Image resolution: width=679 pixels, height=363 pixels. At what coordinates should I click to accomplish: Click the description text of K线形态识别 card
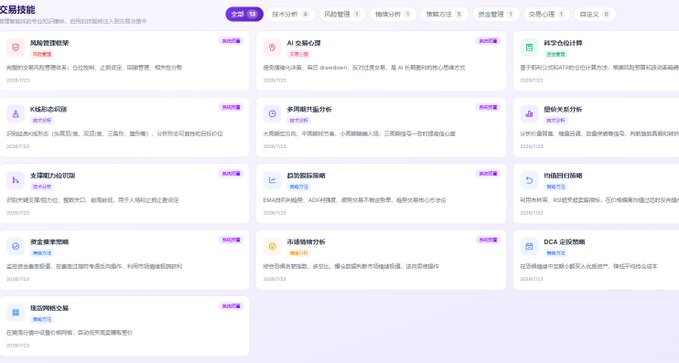(115, 134)
